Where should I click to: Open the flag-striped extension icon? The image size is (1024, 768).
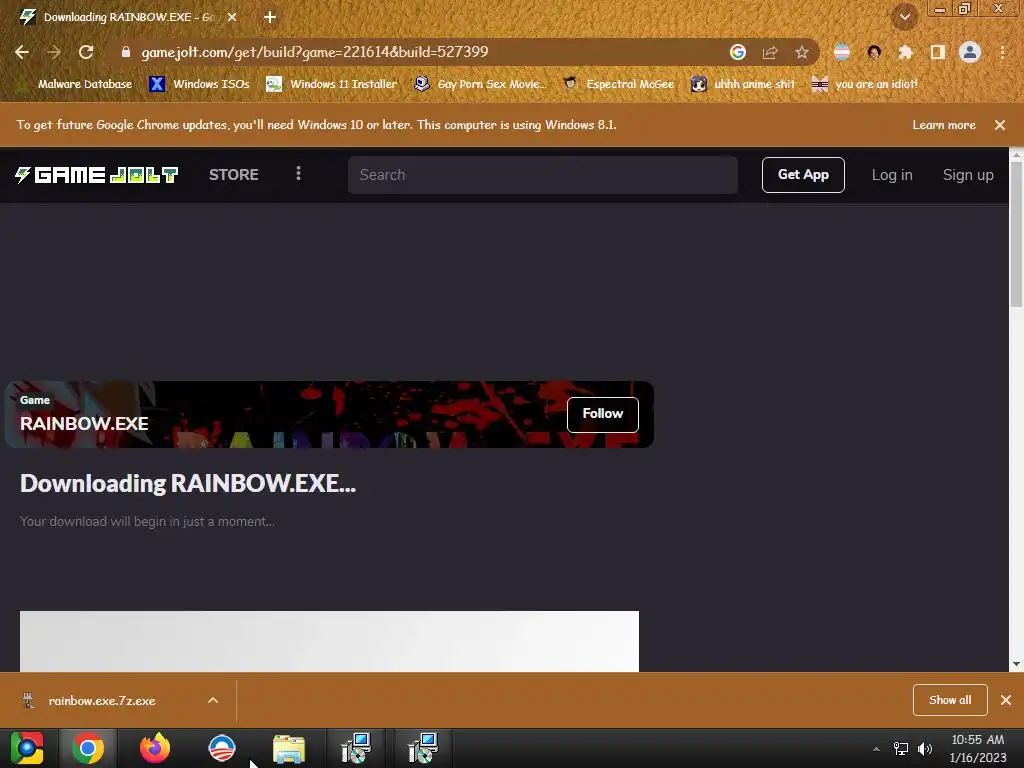pyautogui.click(x=842, y=52)
